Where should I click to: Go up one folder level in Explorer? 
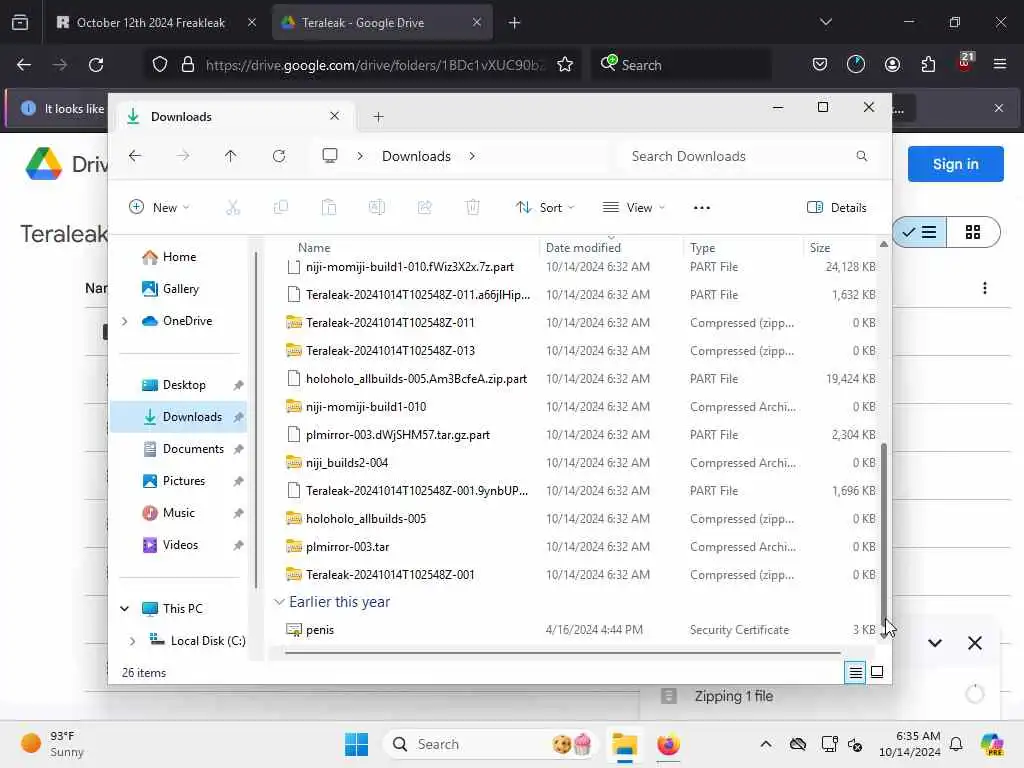(231, 156)
